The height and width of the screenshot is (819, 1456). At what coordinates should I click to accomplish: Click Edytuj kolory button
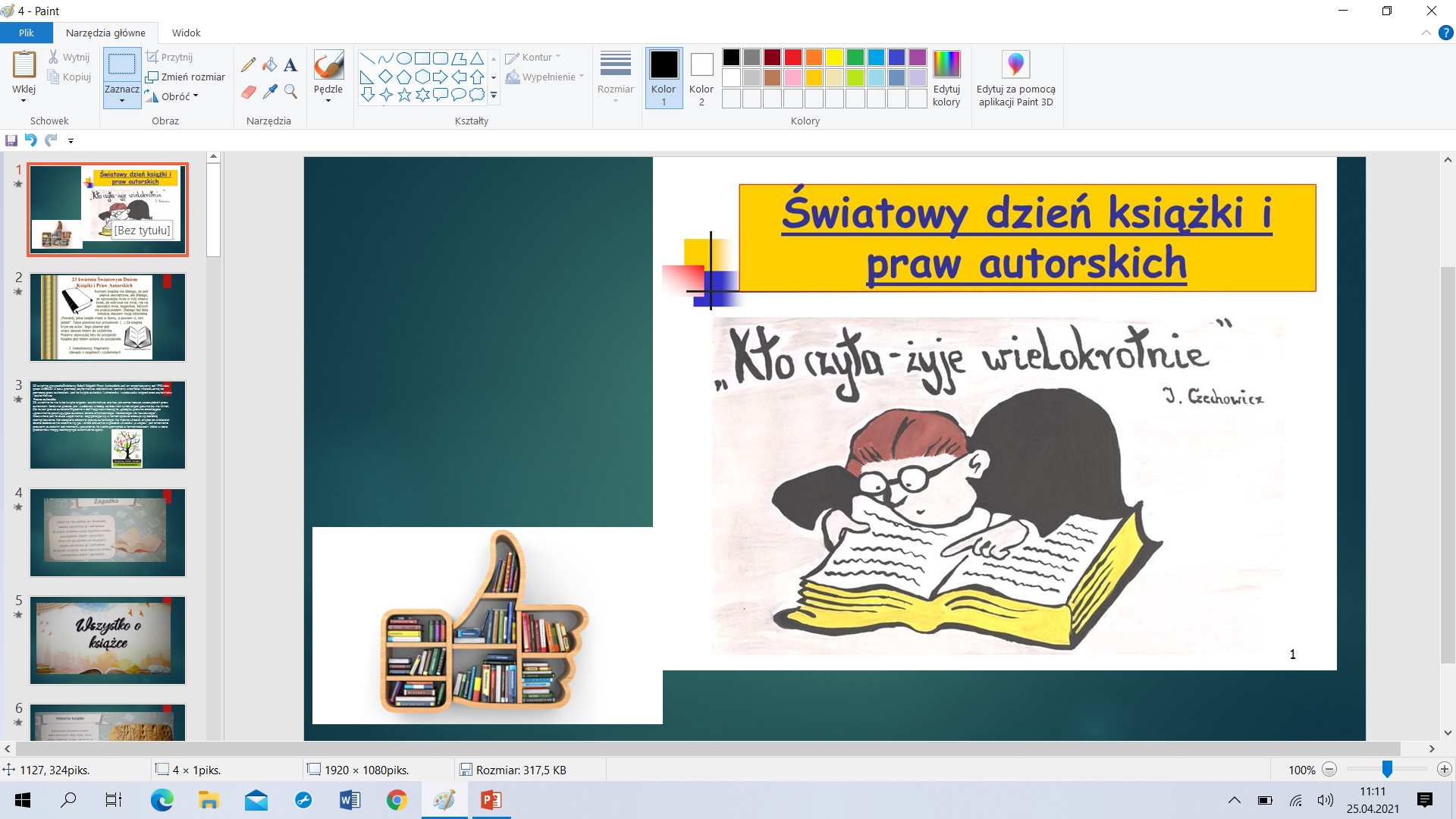coord(946,77)
